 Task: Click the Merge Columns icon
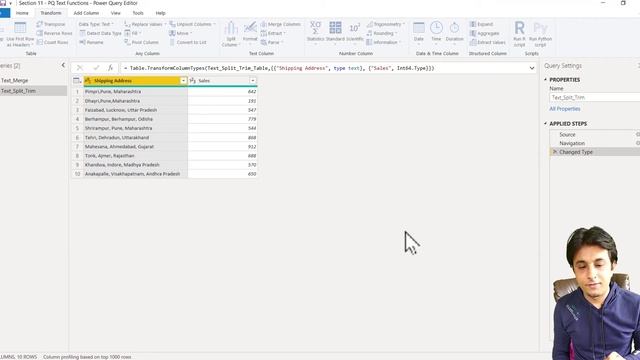[x=264, y=24]
